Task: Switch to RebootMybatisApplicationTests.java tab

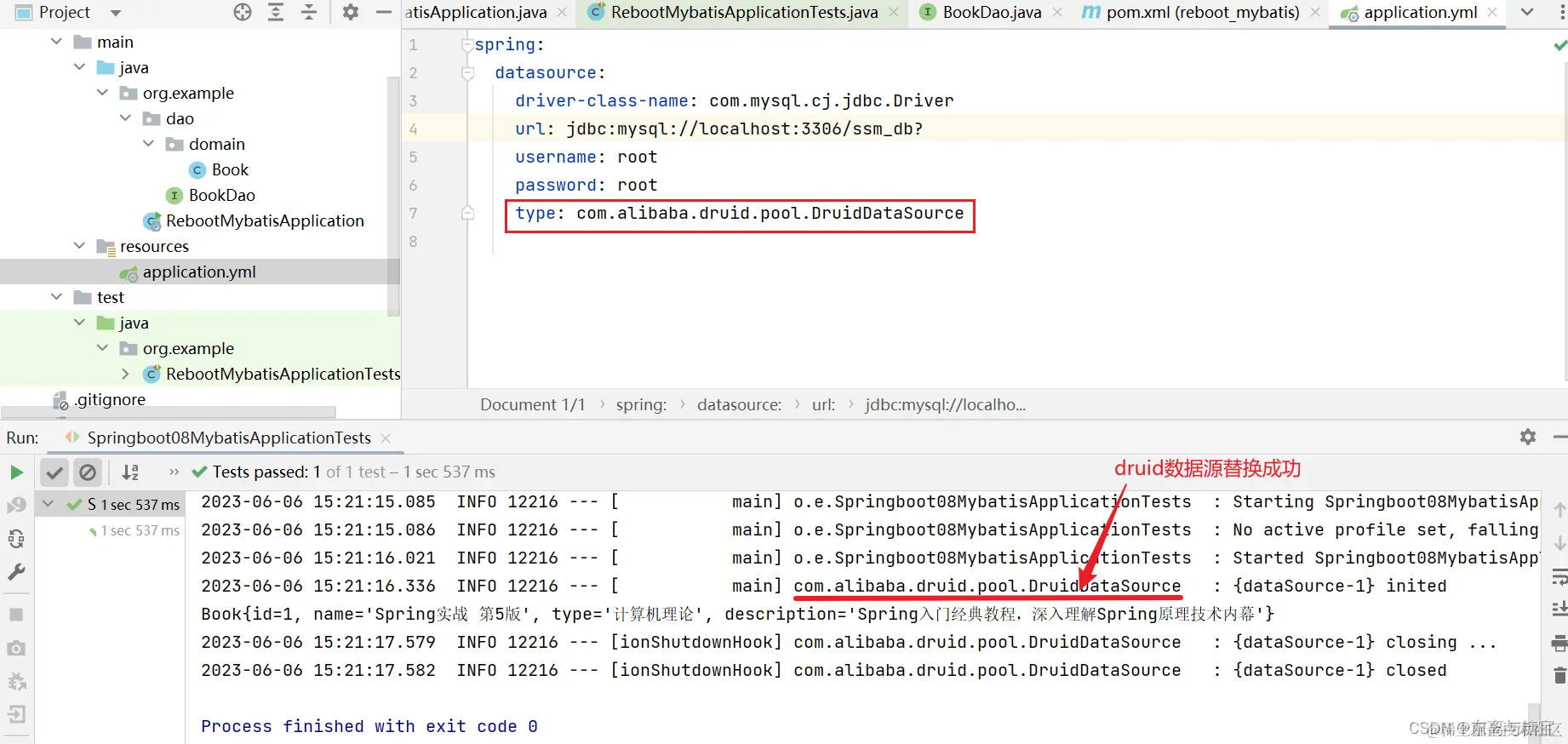Action: point(744,12)
